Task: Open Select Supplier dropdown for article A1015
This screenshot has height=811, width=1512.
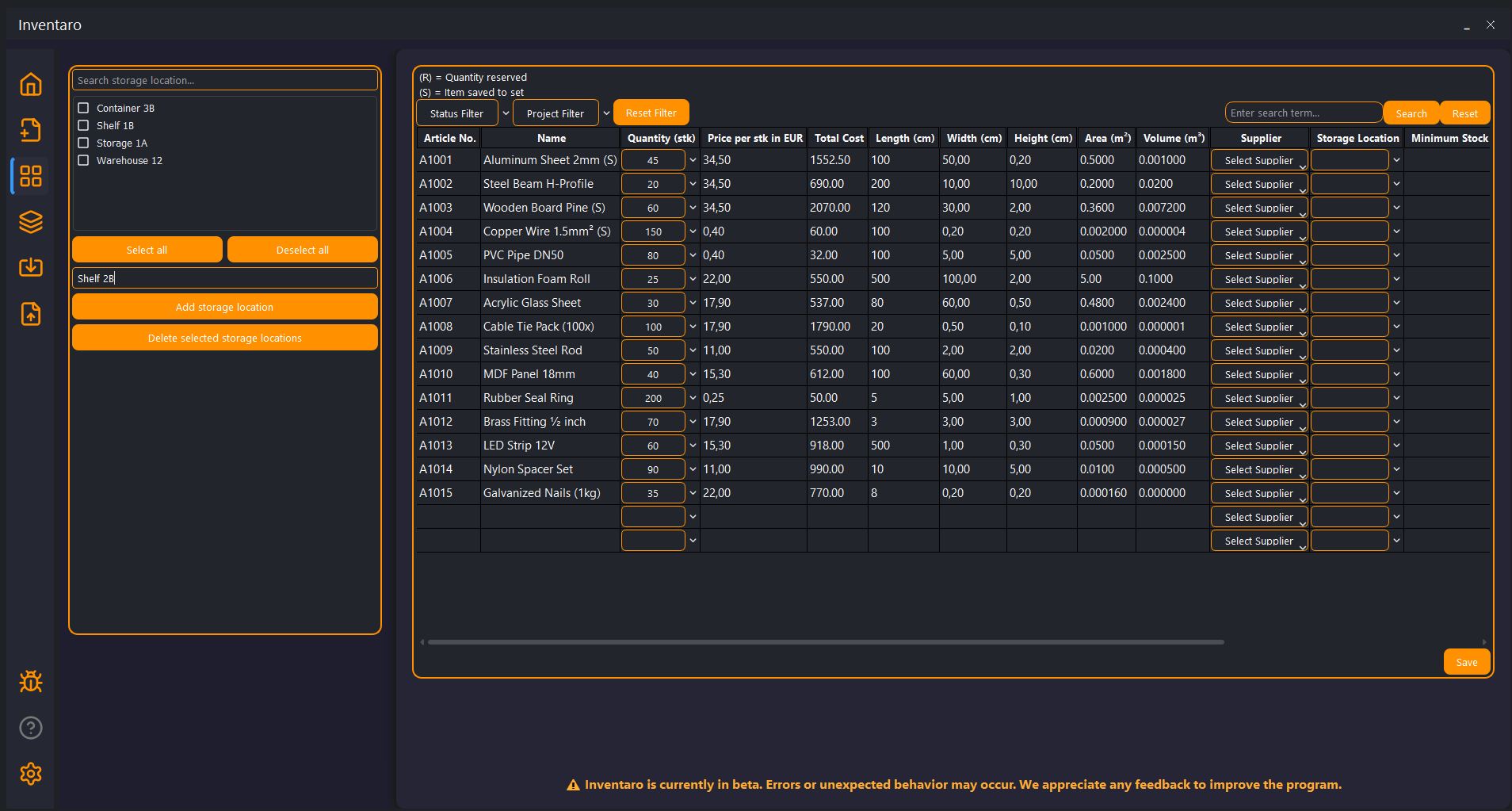Action: pyautogui.click(x=1259, y=493)
